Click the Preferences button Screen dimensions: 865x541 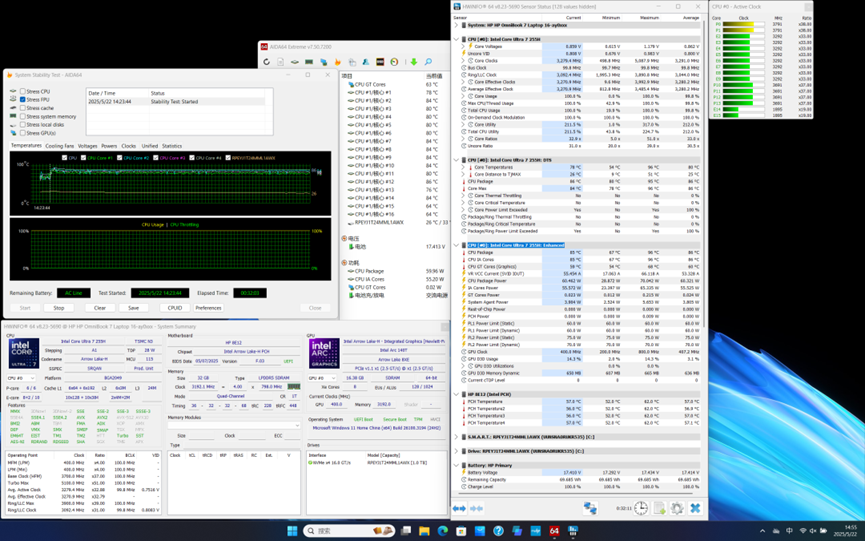(x=208, y=308)
